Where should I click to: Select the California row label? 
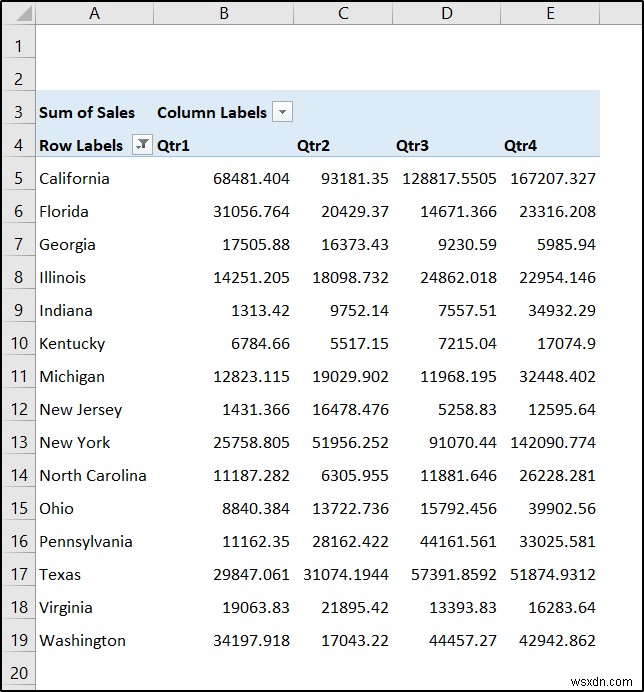[74, 178]
